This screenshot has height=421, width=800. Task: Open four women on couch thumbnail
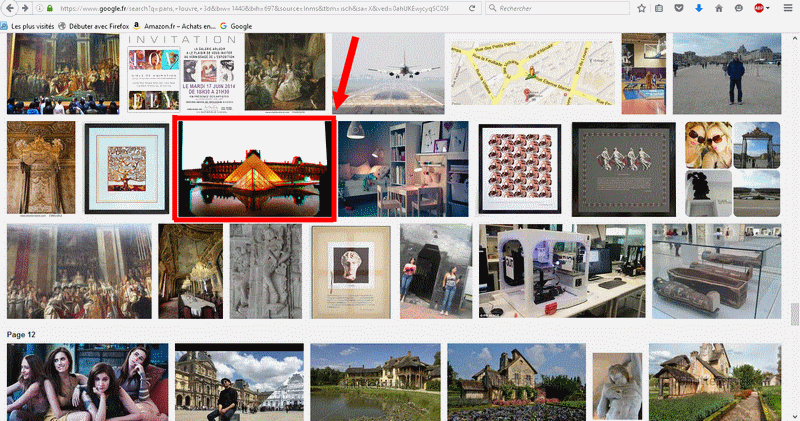coord(87,382)
